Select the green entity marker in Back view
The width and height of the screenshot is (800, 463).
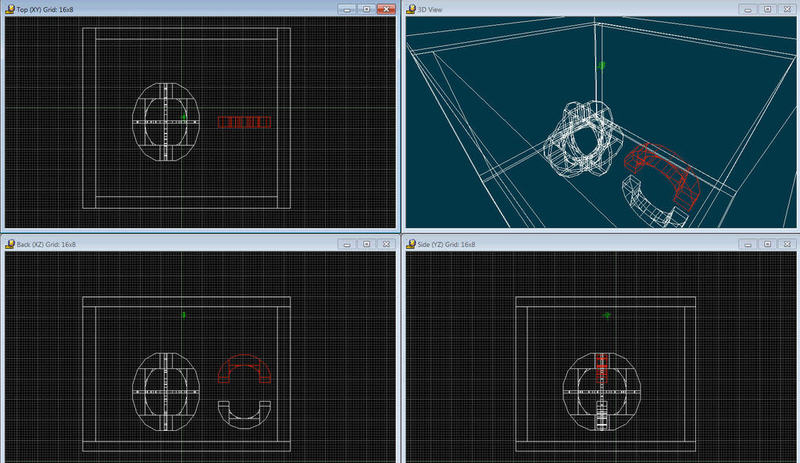(x=183, y=315)
